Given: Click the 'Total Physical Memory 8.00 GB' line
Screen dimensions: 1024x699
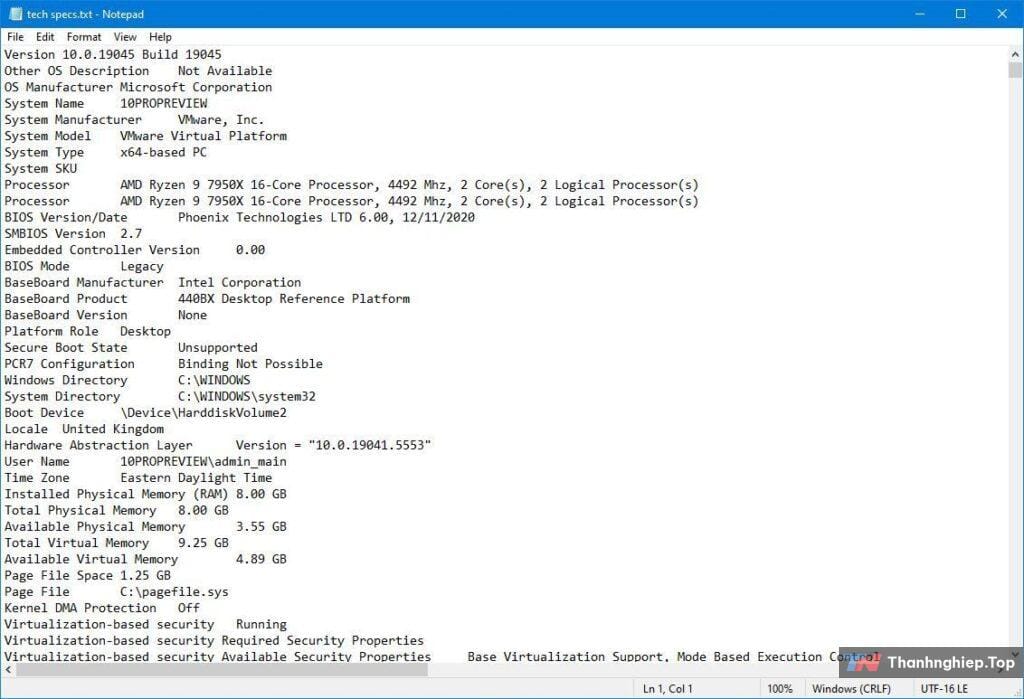Looking at the screenshot, I should [x=116, y=510].
